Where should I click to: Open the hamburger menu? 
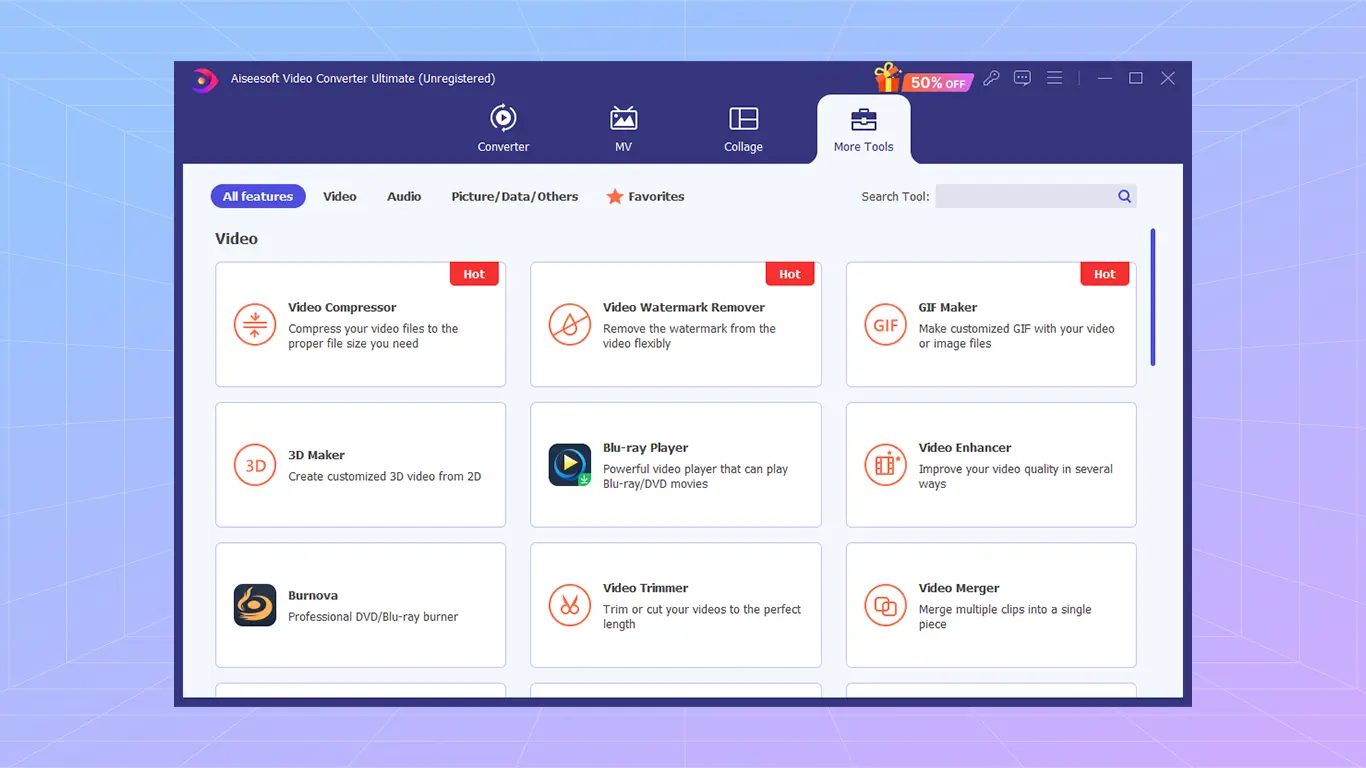[1054, 78]
